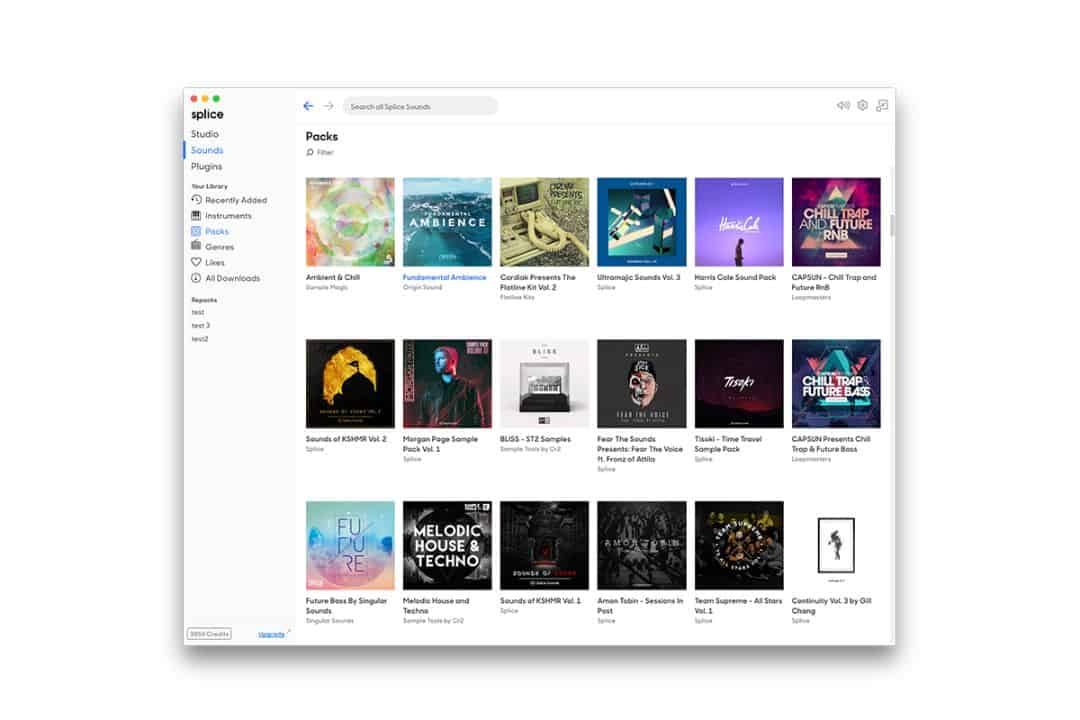Click 'Melodic House and Techno' title
1080x720 pixels.
click(x=436, y=606)
